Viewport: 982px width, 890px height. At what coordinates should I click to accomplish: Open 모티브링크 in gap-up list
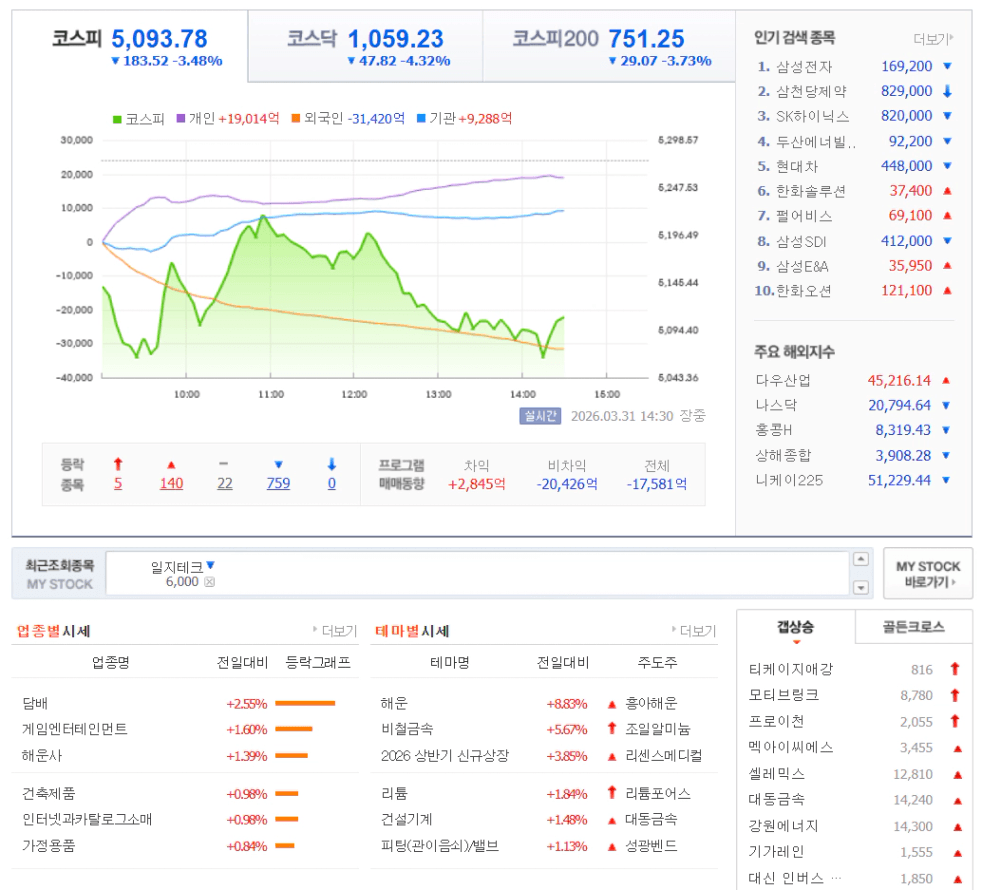[783, 695]
